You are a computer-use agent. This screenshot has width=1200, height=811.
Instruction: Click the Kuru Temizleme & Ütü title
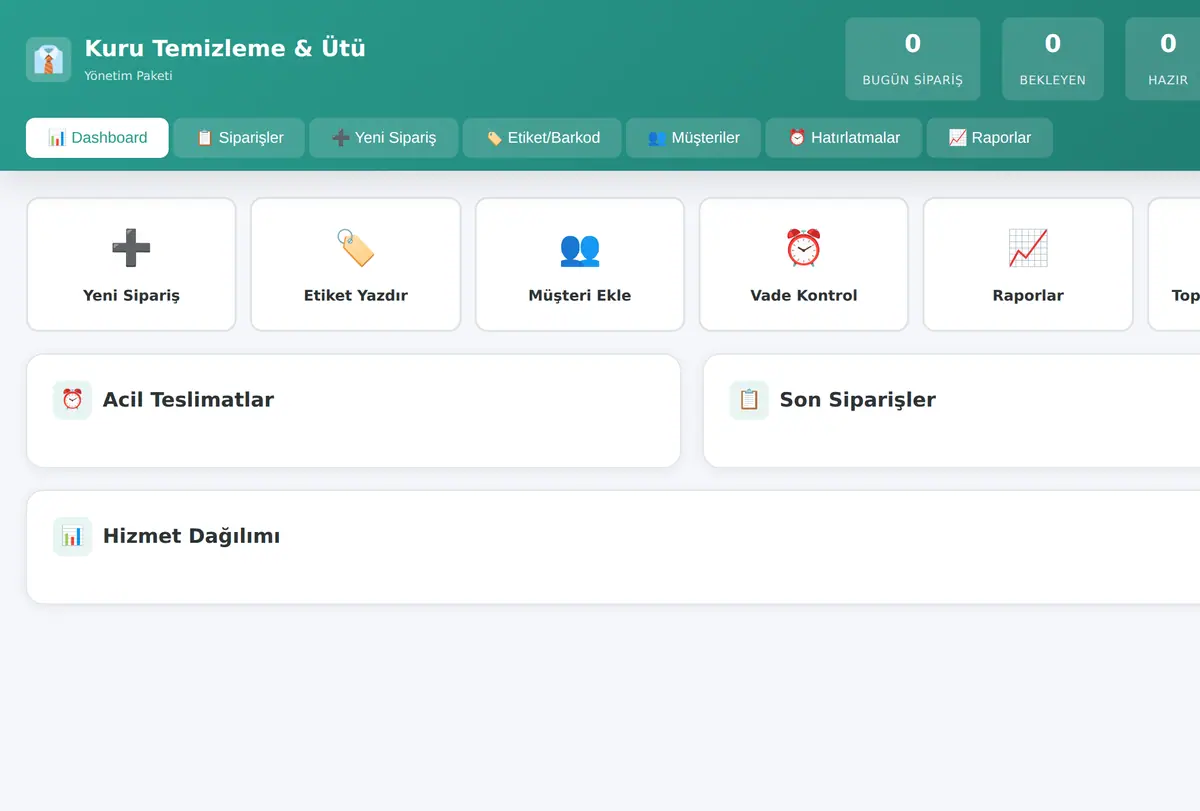click(225, 48)
